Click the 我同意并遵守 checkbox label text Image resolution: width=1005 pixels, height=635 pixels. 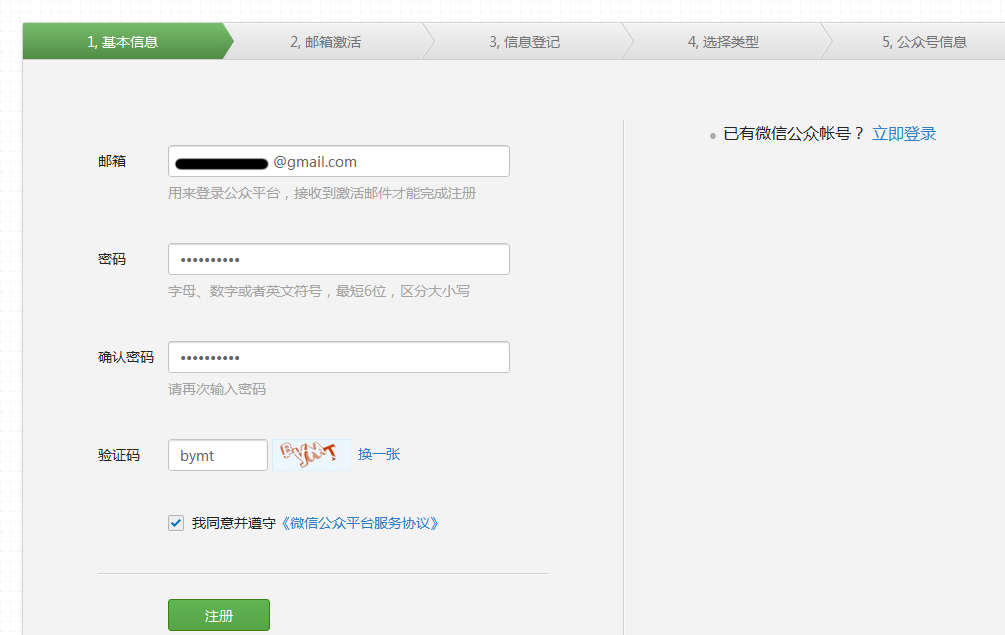click(233, 523)
